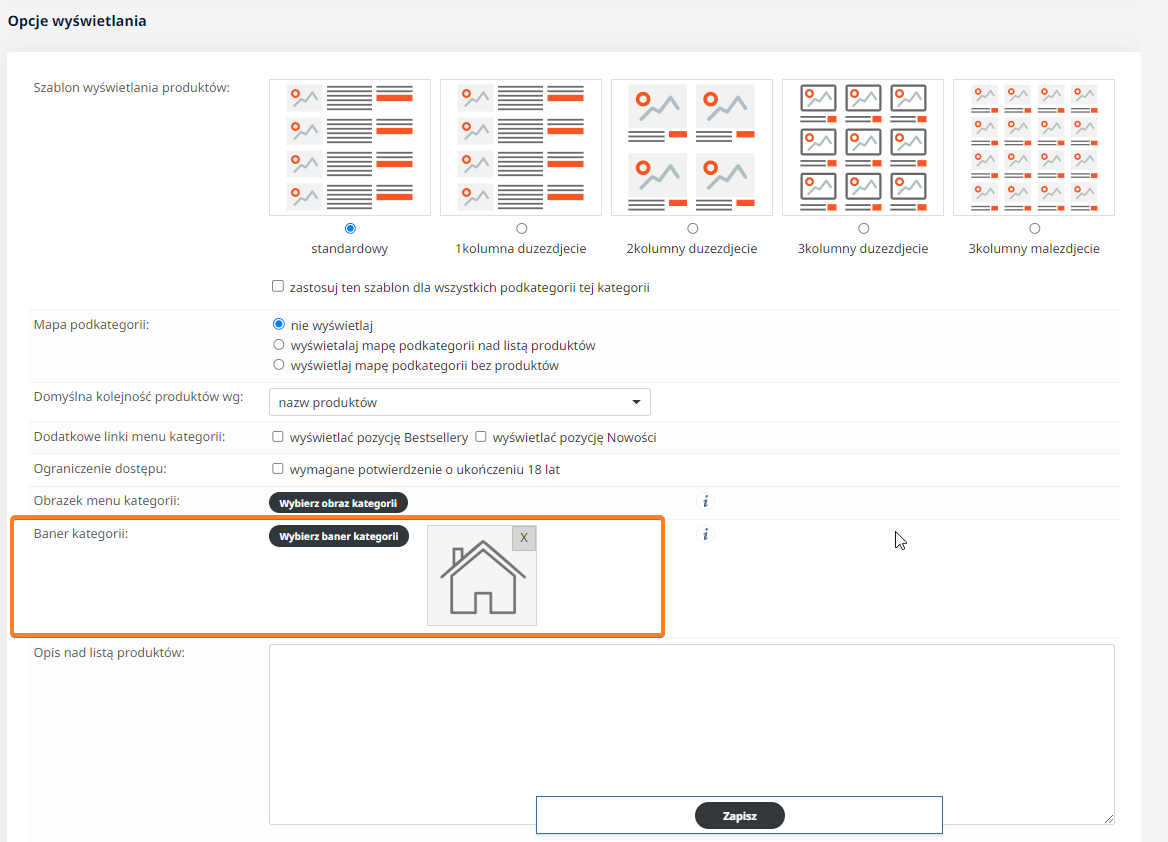Require age 18 confirmation checkbox

(278, 469)
